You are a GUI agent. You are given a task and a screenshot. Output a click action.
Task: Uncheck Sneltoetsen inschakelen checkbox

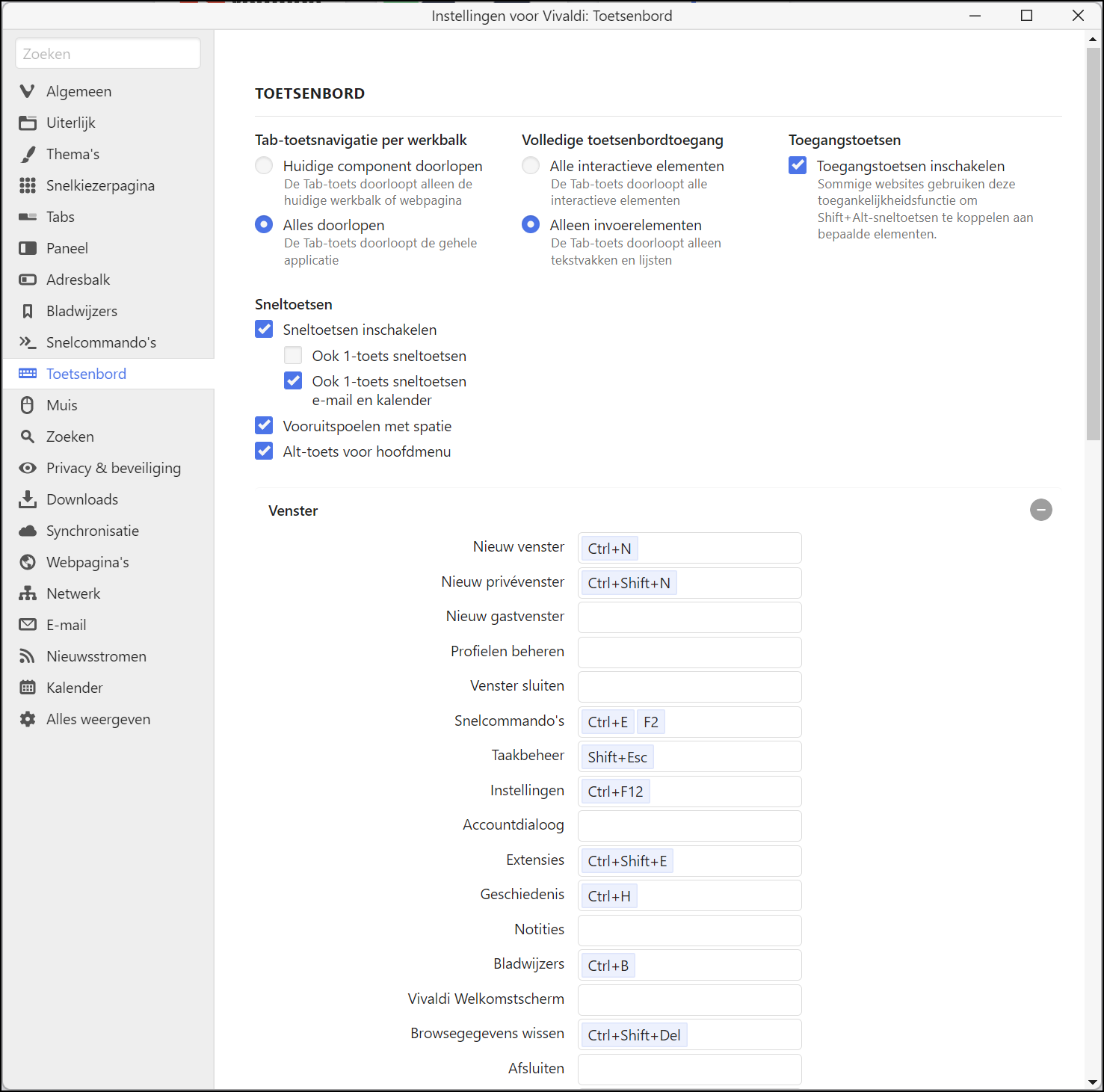264,329
